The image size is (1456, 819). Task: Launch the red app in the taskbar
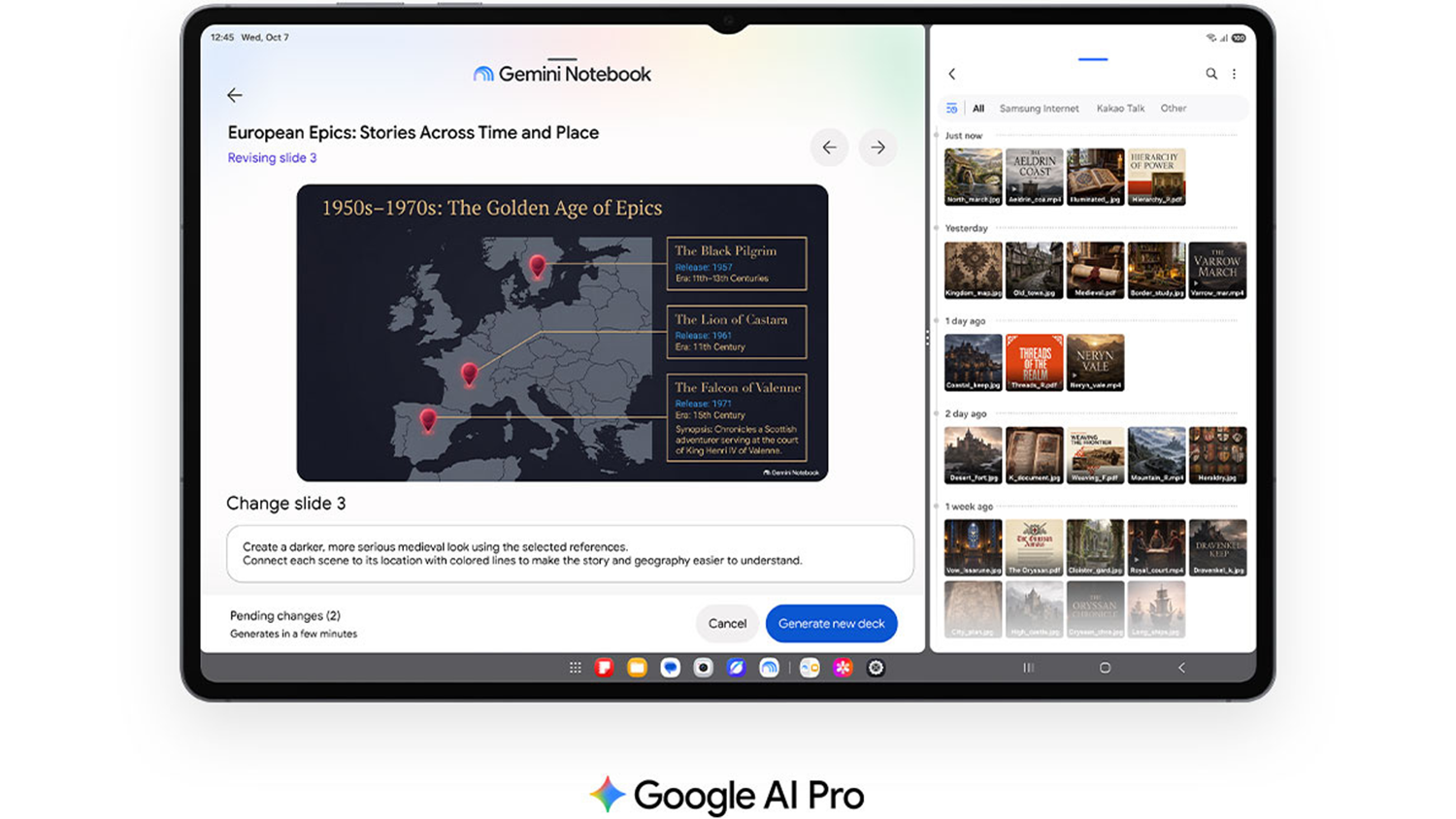point(605,668)
